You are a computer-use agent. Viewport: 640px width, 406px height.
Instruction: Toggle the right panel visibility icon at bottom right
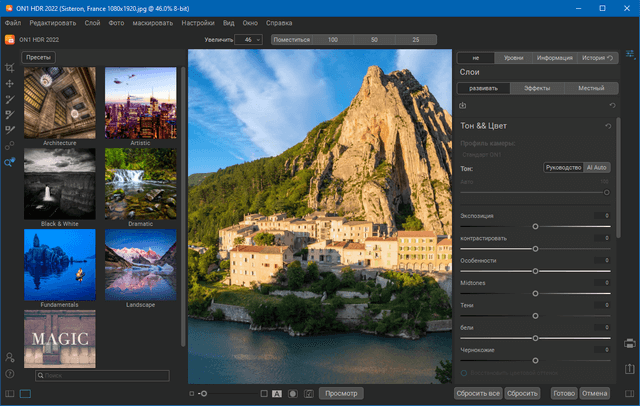630,393
